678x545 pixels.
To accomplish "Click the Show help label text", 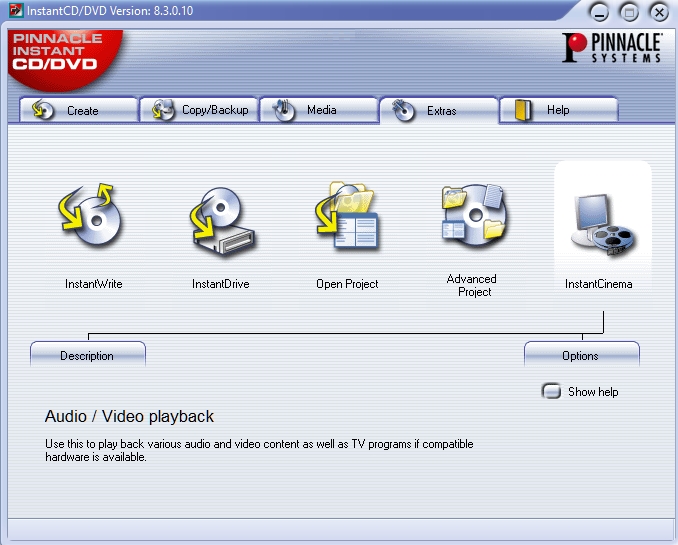I will (593, 392).
